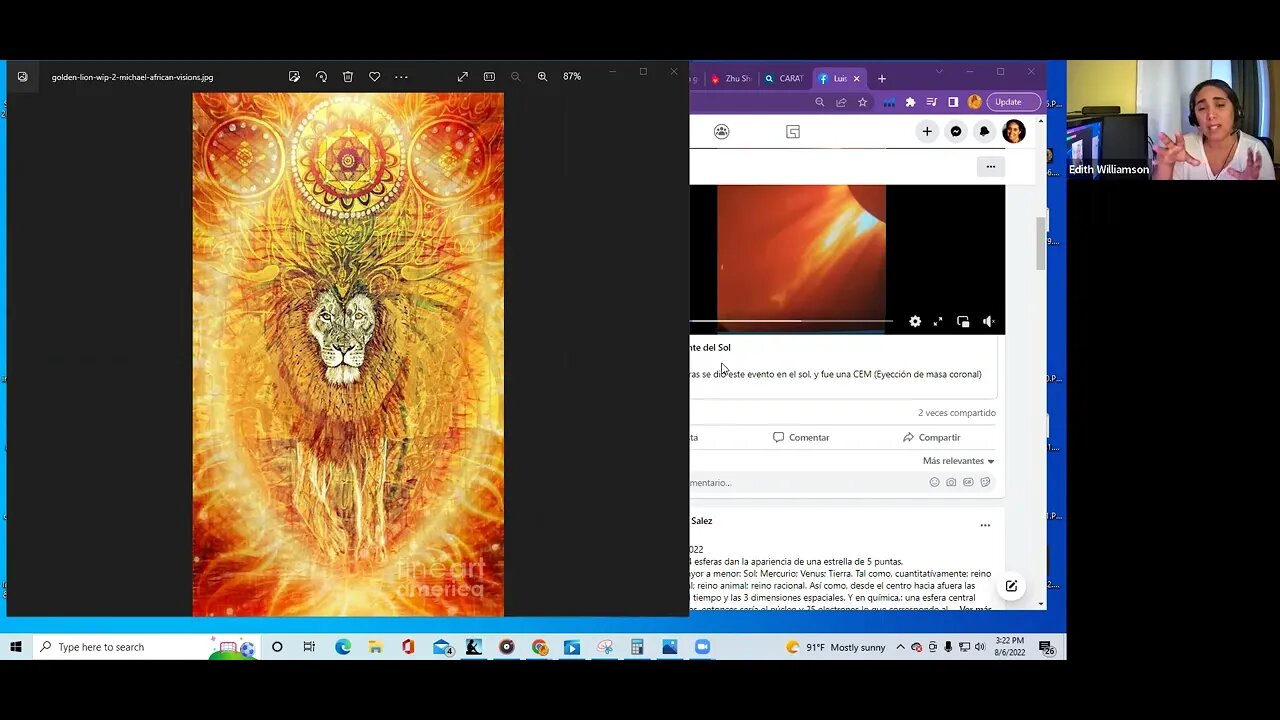1280x720 pixels.
Task: Delete the golden-lion image with the trash icon
Action: point(348,76)
